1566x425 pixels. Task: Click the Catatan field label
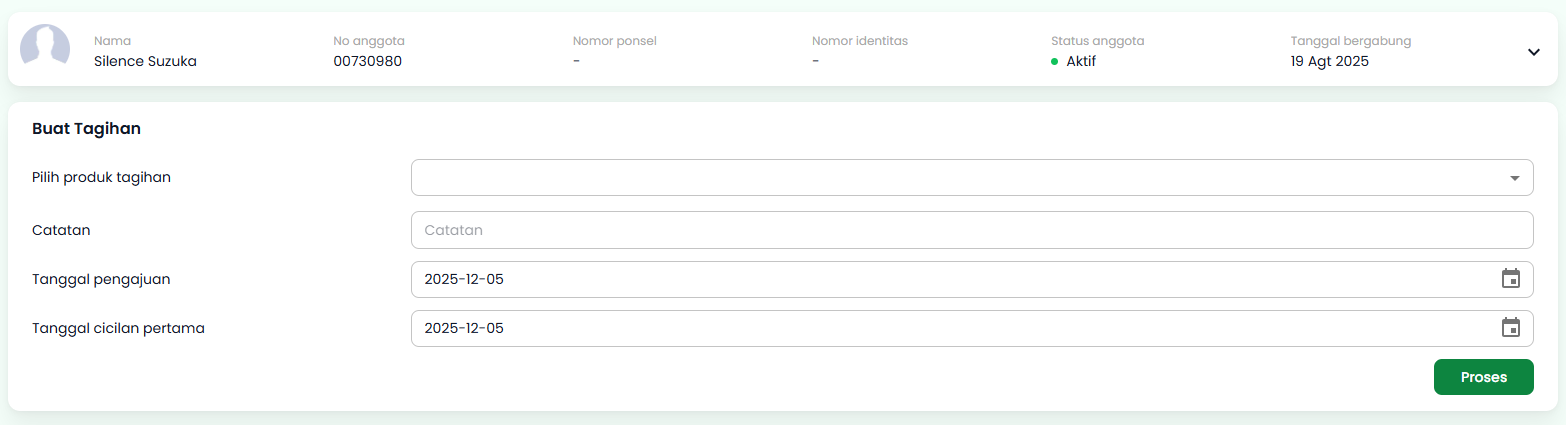61,230
